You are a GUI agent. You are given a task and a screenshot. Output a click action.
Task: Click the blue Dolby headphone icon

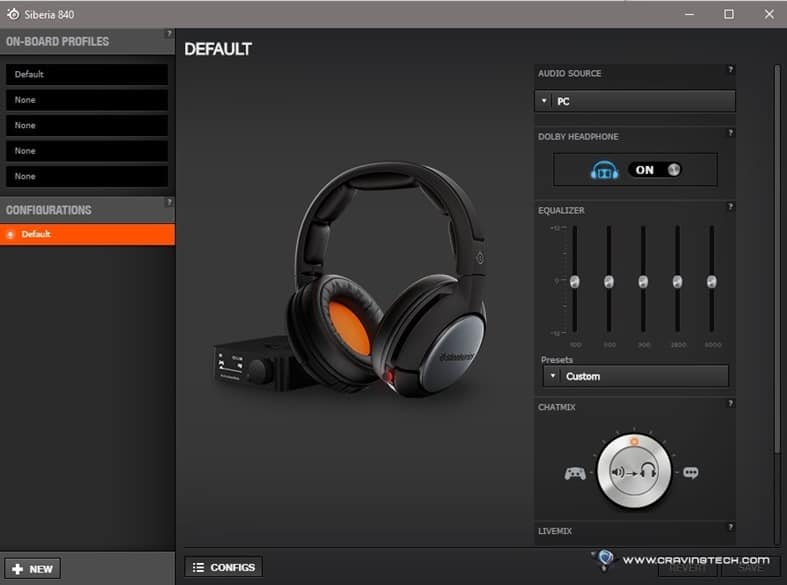(x=604, y=171)
